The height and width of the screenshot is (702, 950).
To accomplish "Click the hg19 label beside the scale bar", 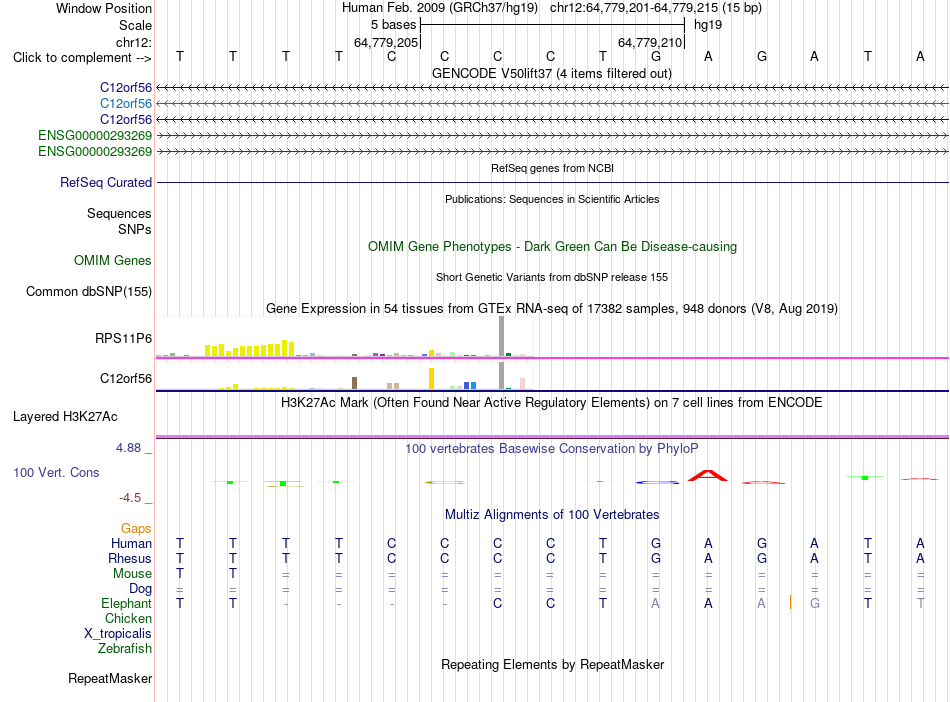I will tap(708, 25).
